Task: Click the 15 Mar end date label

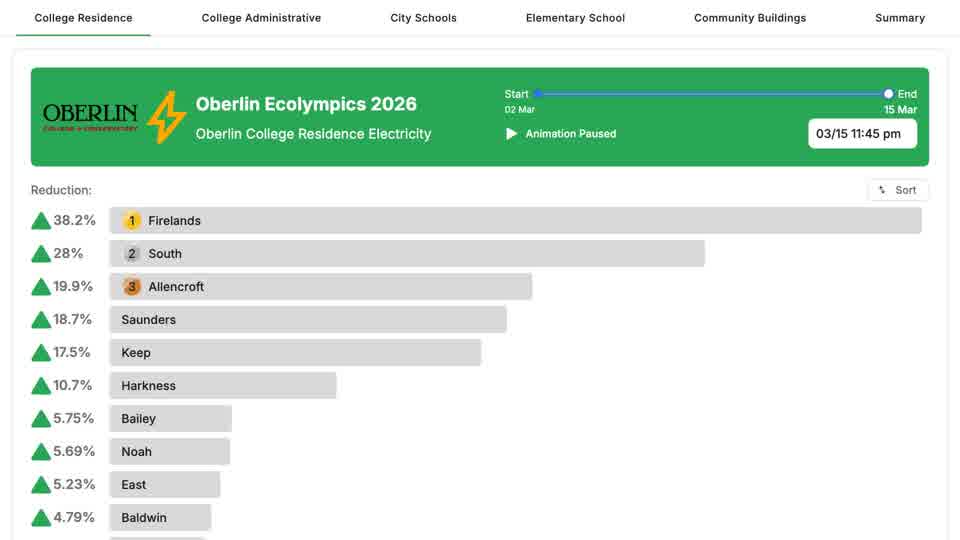Action: (900, 110)
